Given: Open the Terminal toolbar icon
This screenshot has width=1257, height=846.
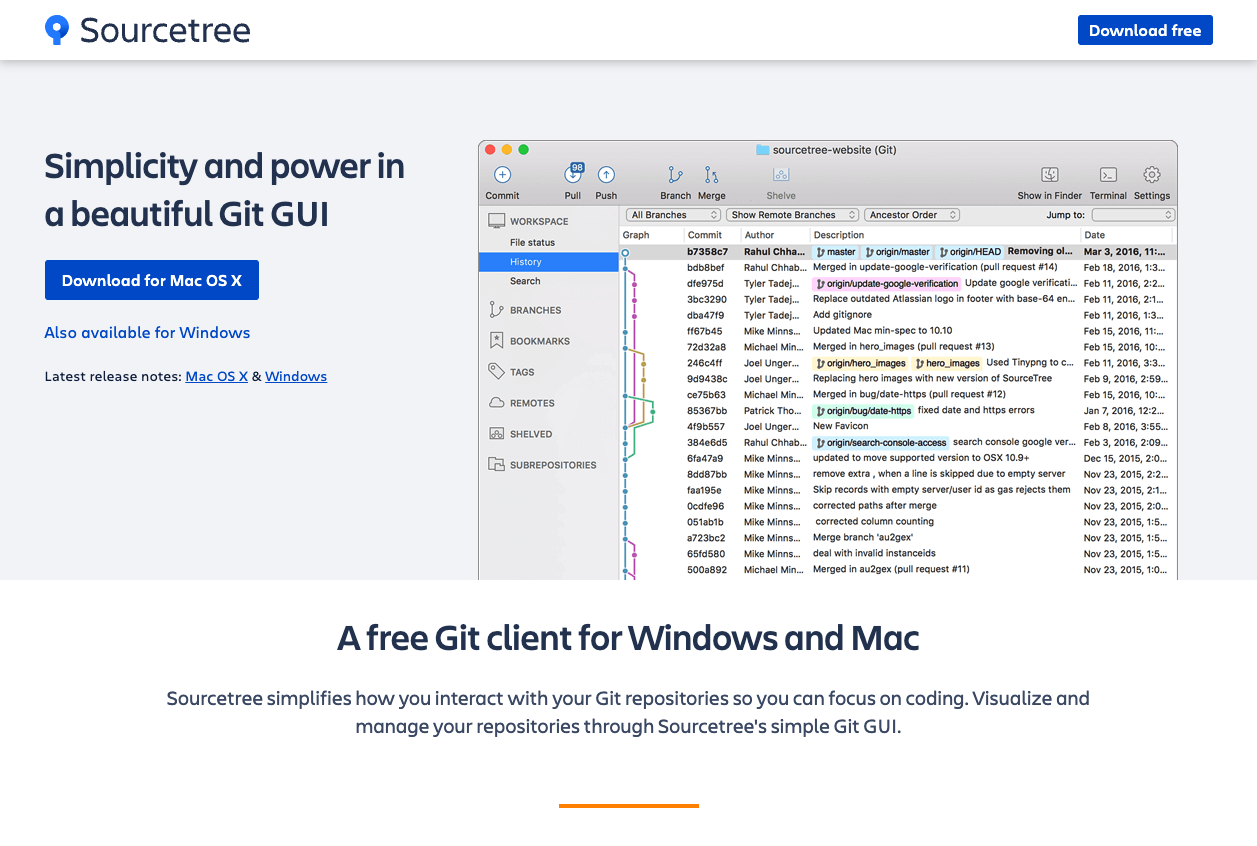Looking at the screenshot, I should (x=1108, y=175).
